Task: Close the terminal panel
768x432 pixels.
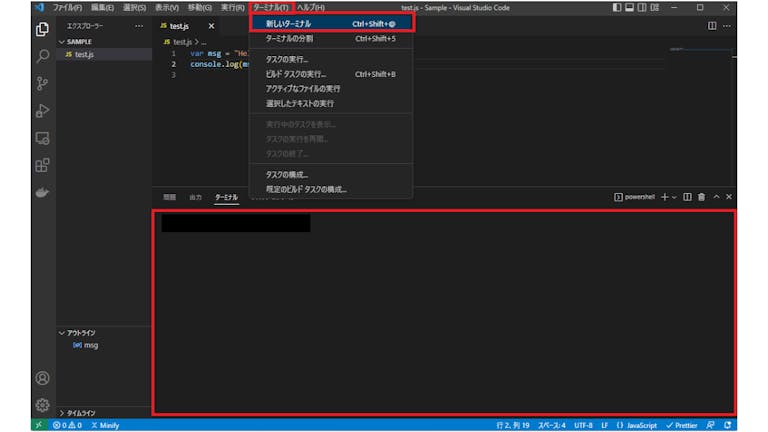Action: [729, 197]
